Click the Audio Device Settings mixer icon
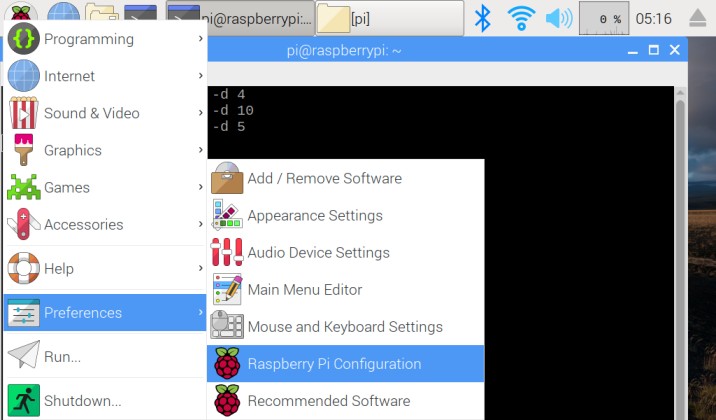The width and height of the screenshot is (716, 420). coord(227,252)
